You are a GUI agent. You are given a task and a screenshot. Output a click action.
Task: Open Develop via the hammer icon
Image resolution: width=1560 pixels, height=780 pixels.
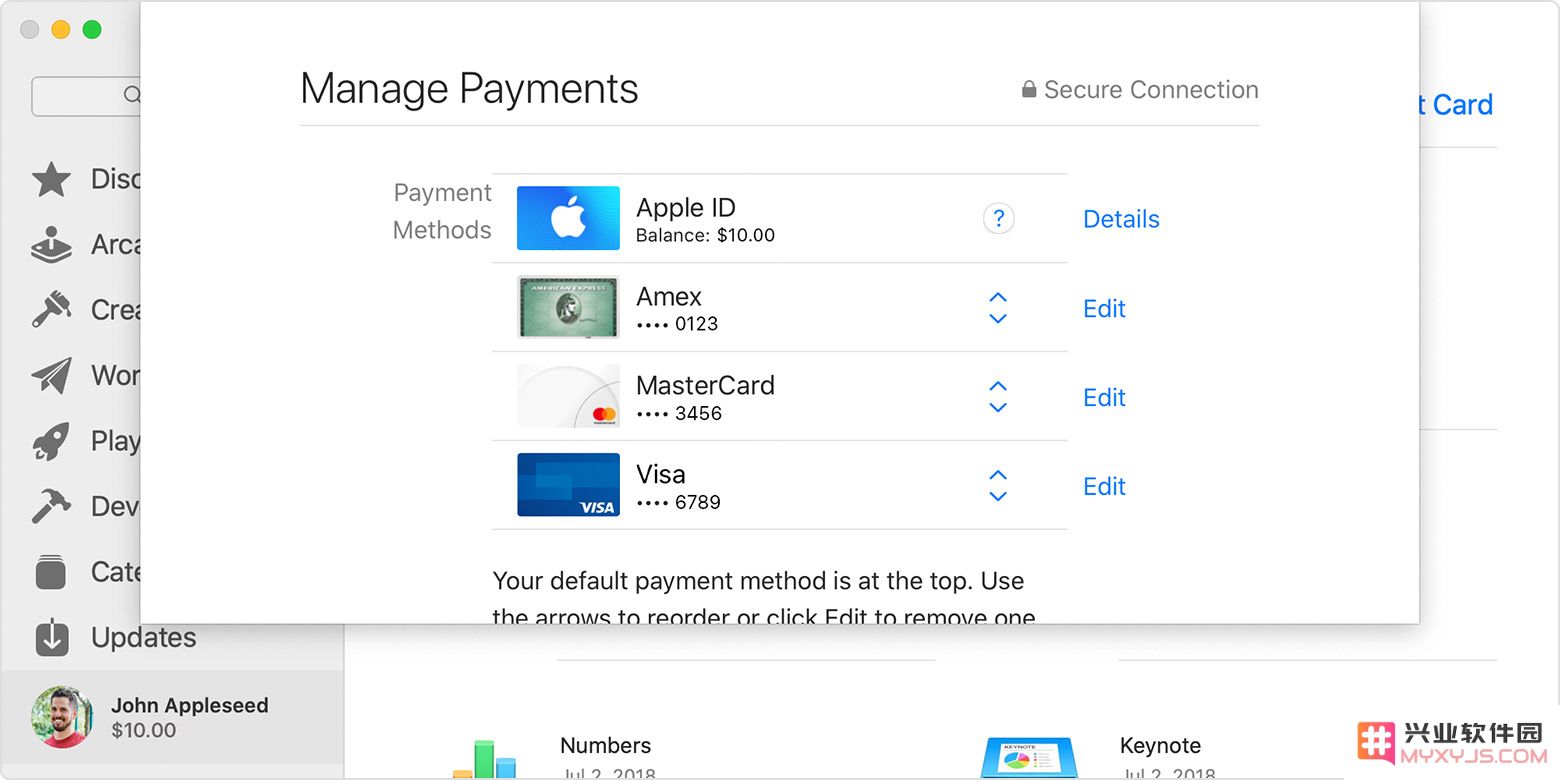click(x=51, y=506)
